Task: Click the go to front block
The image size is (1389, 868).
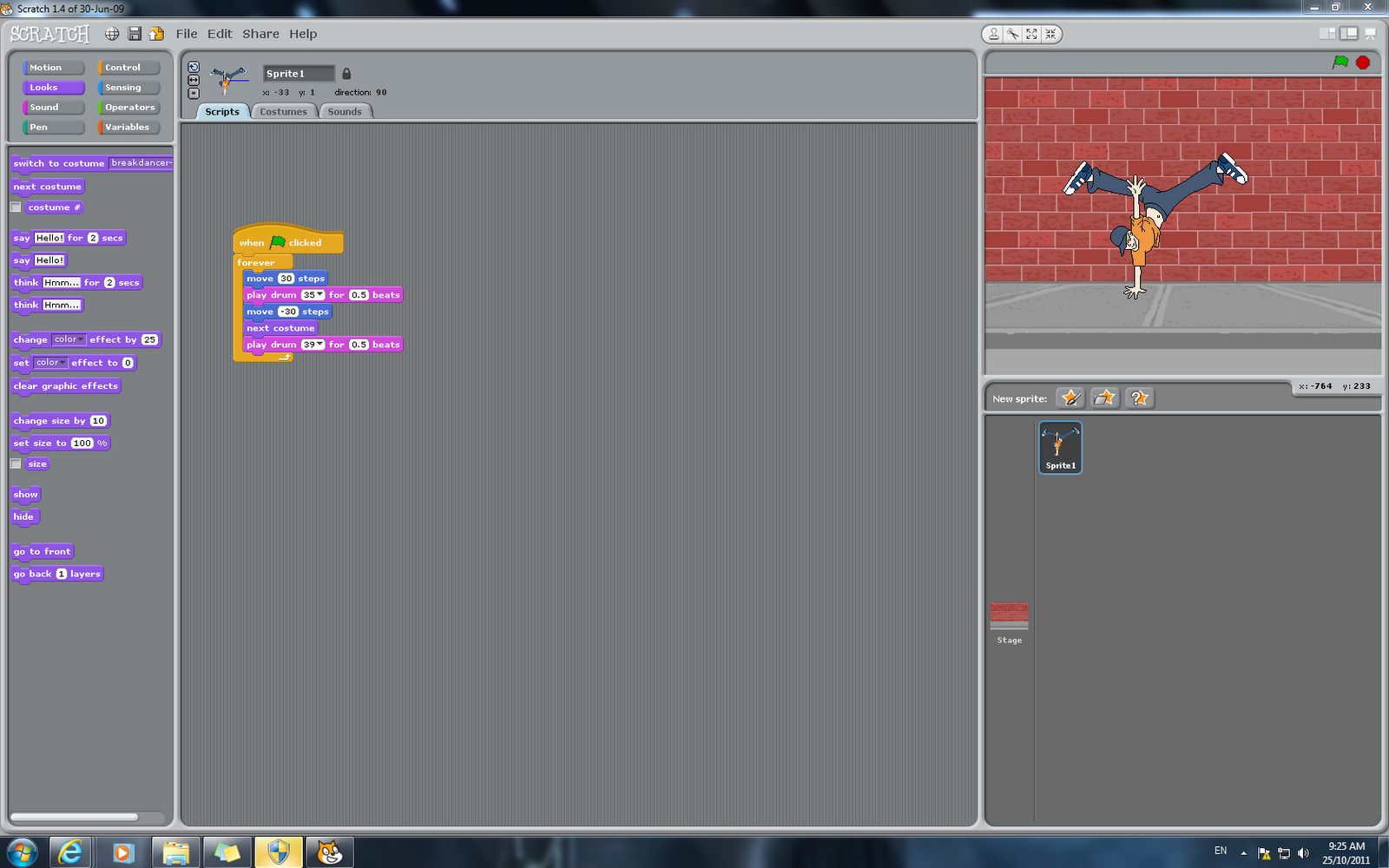Action: tap(42, 551)
